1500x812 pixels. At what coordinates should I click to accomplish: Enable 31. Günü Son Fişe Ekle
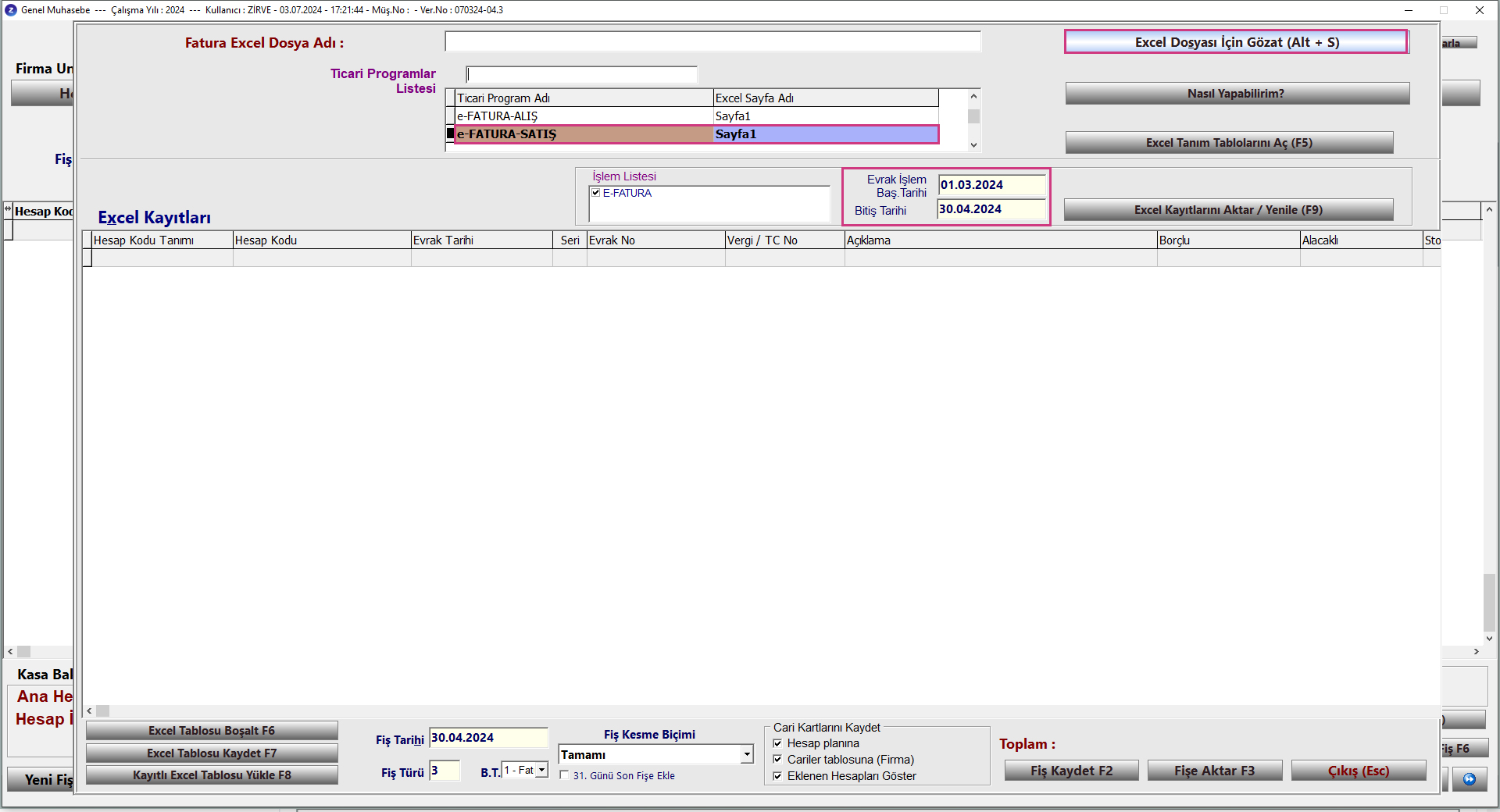click(565, 775)
